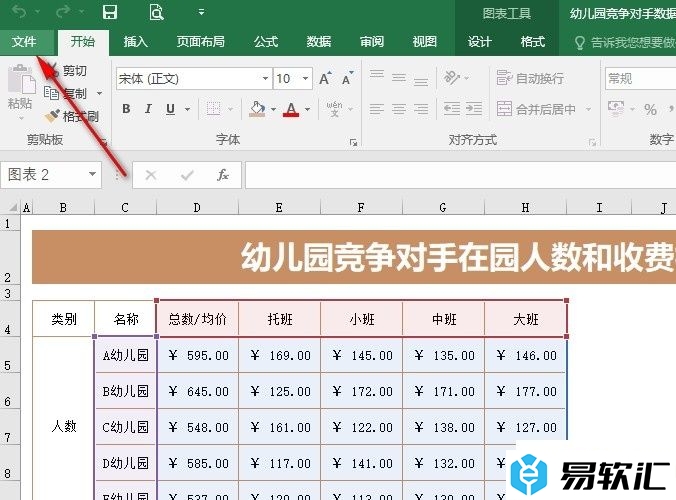Toggle Underline formatting

point(171,109)
